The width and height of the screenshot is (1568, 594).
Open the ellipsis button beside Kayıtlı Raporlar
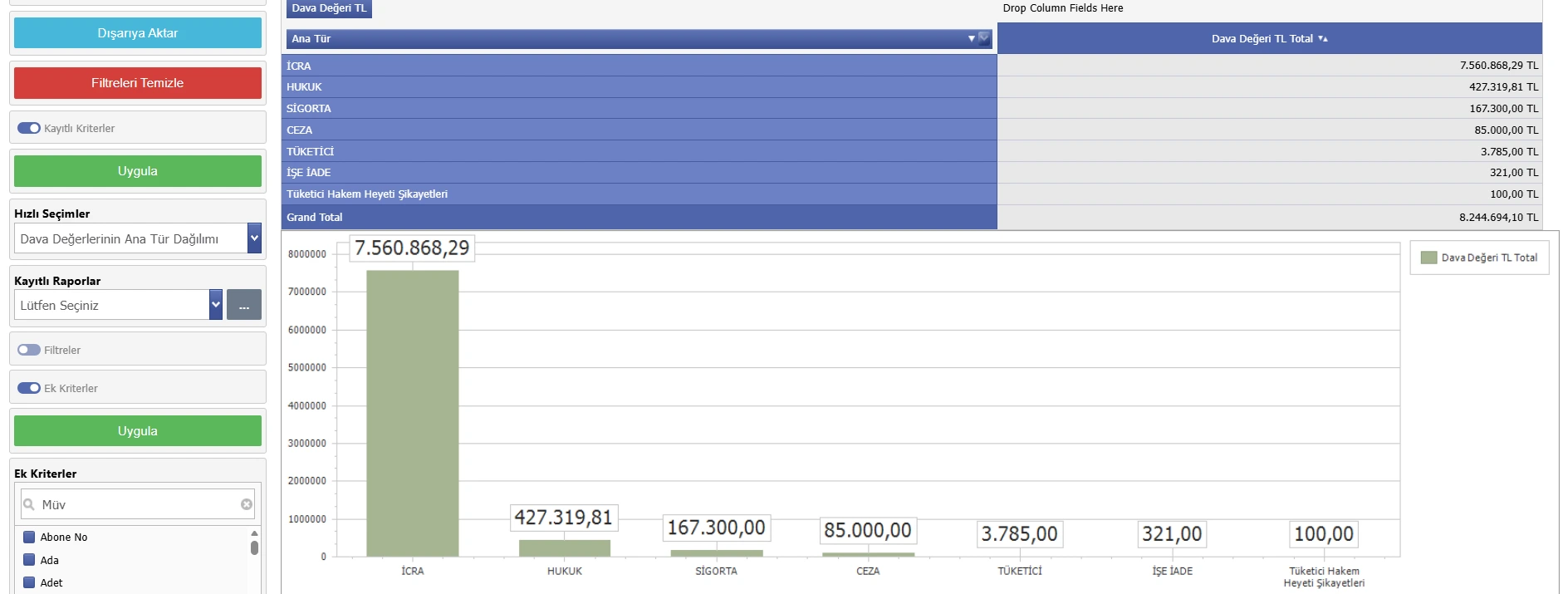tap(244, 305)
